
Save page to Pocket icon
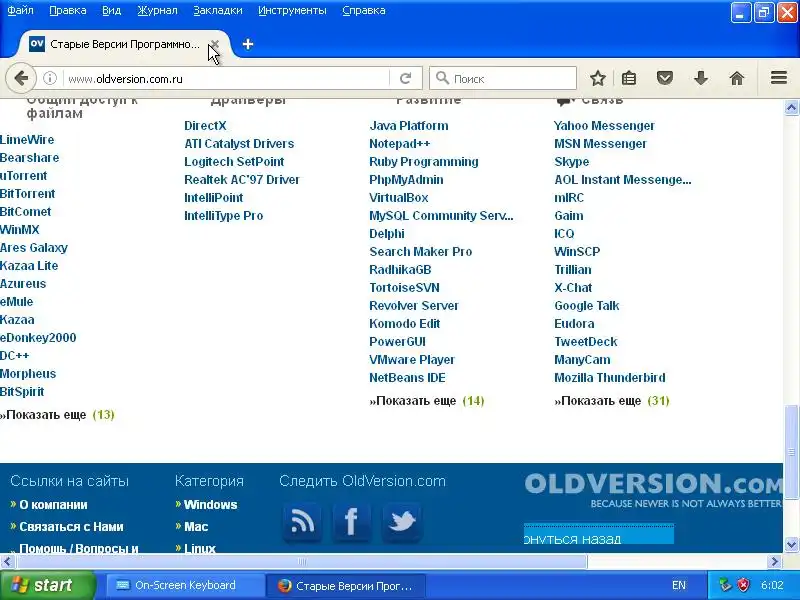pyautogui.click(x=664, y=78)
